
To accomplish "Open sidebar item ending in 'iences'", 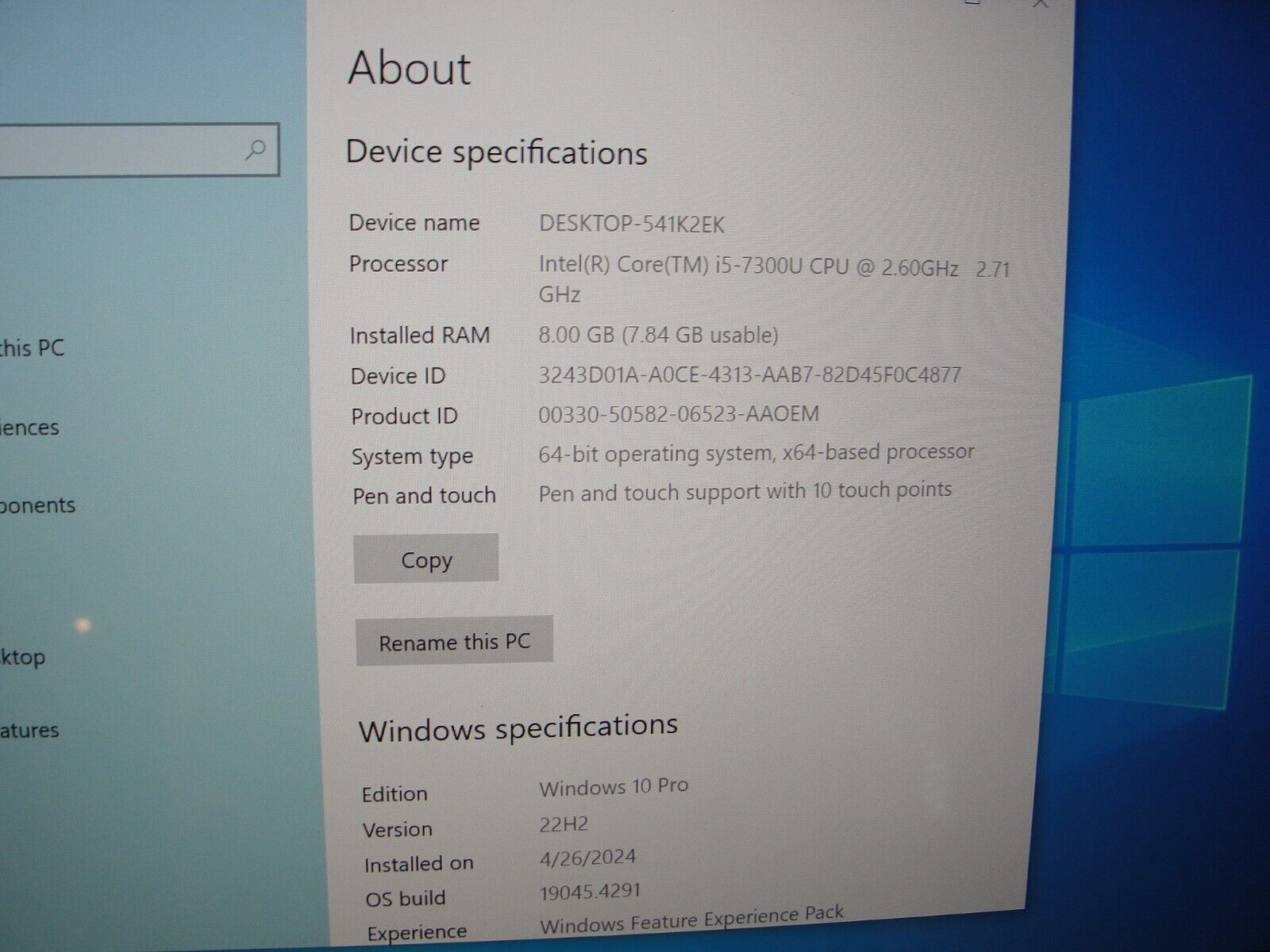I will [x=29, y=428].
